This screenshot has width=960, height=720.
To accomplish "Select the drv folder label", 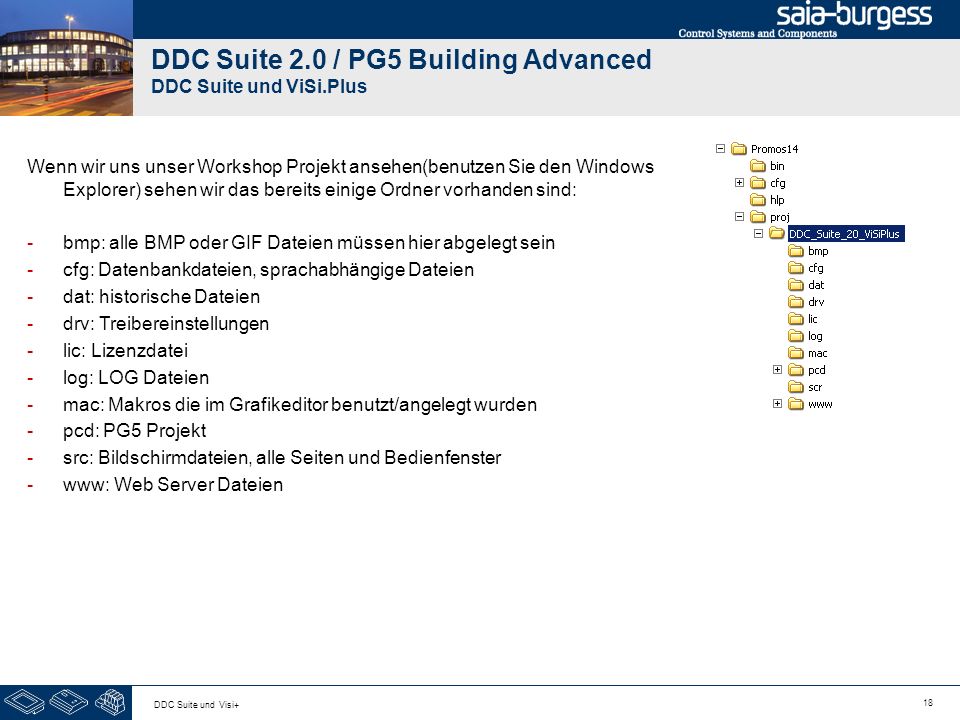I will click(x=816, y=302).
